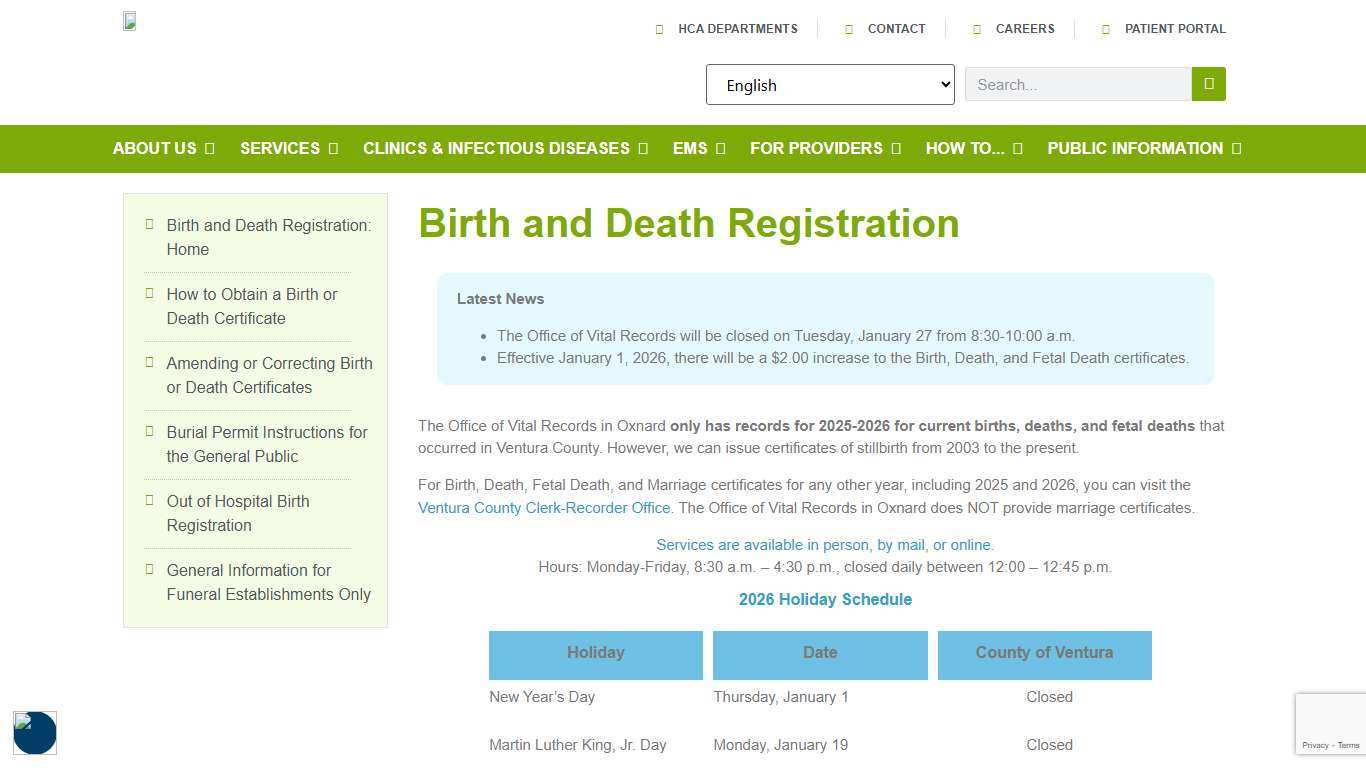Click the 2026 Holiday Schedule link
The image size is (1366, 768).
point(825,599)
